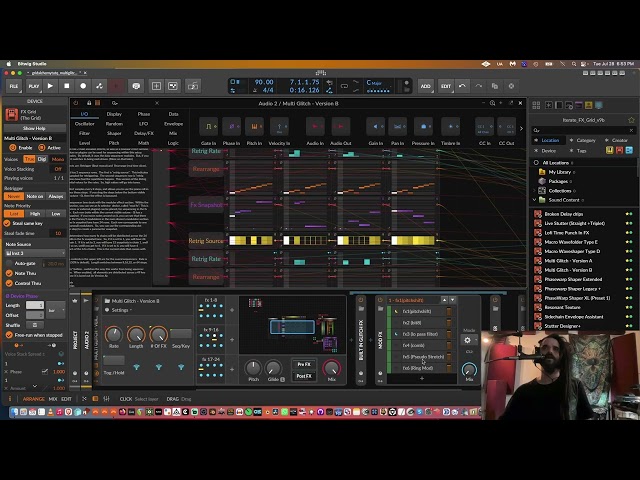Enable the Auto-gate checkbox
Screen dimensions: 640x480
coord(9,264)
